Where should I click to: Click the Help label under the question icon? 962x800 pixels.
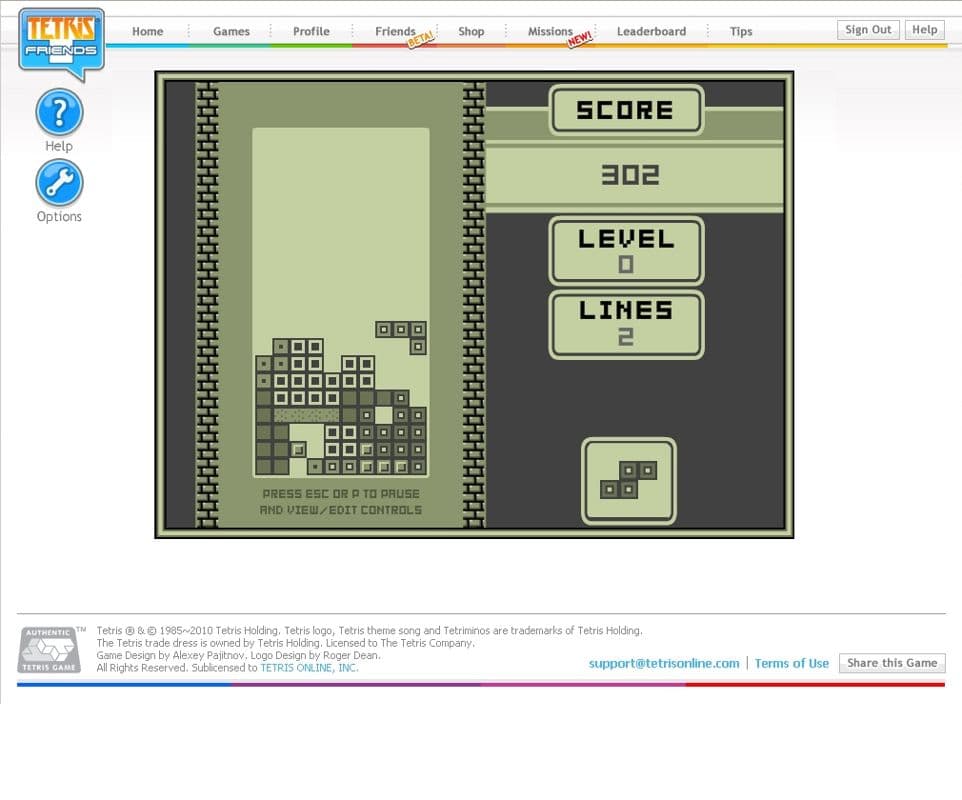pyautogui.click(x=59, y=146)
